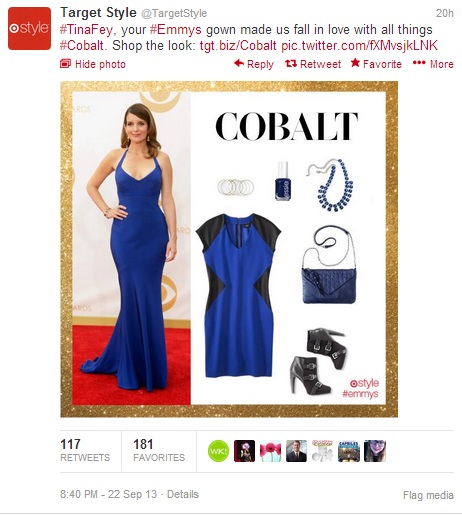View the 117 Retweets list
Image resolution: width=462 pixels, height=515 pixels.
(85, 450)
